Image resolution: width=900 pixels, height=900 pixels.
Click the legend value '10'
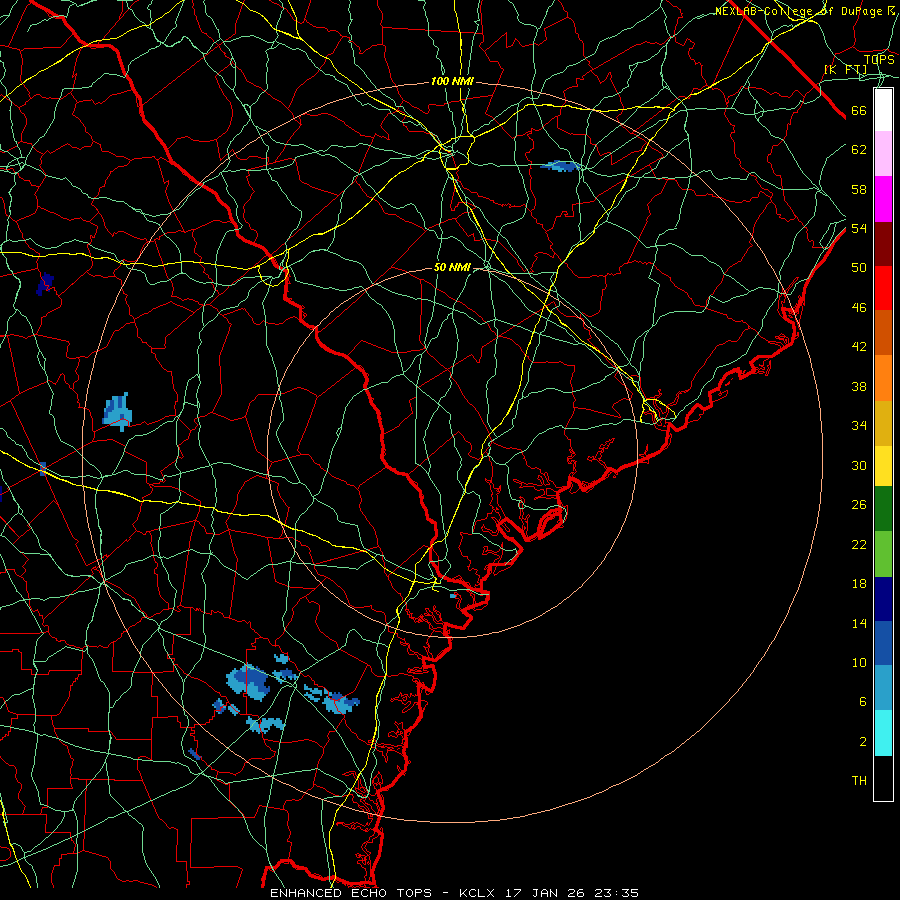click(x=859, y=663)
